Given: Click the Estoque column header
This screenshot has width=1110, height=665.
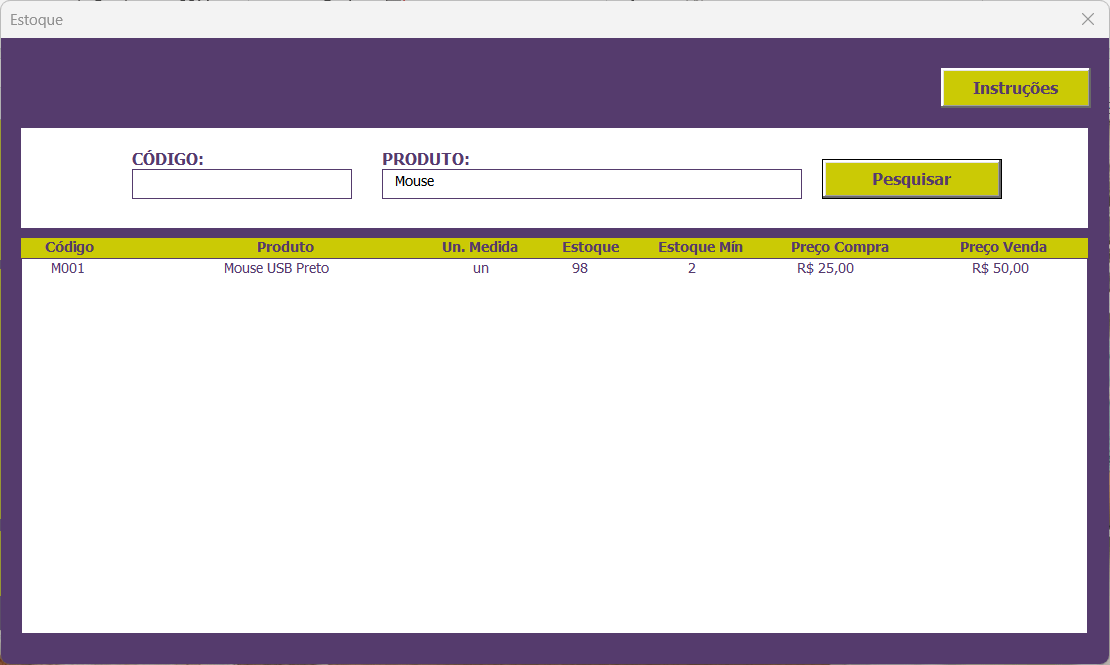Looking at the screenshot, I should [590, 247].
